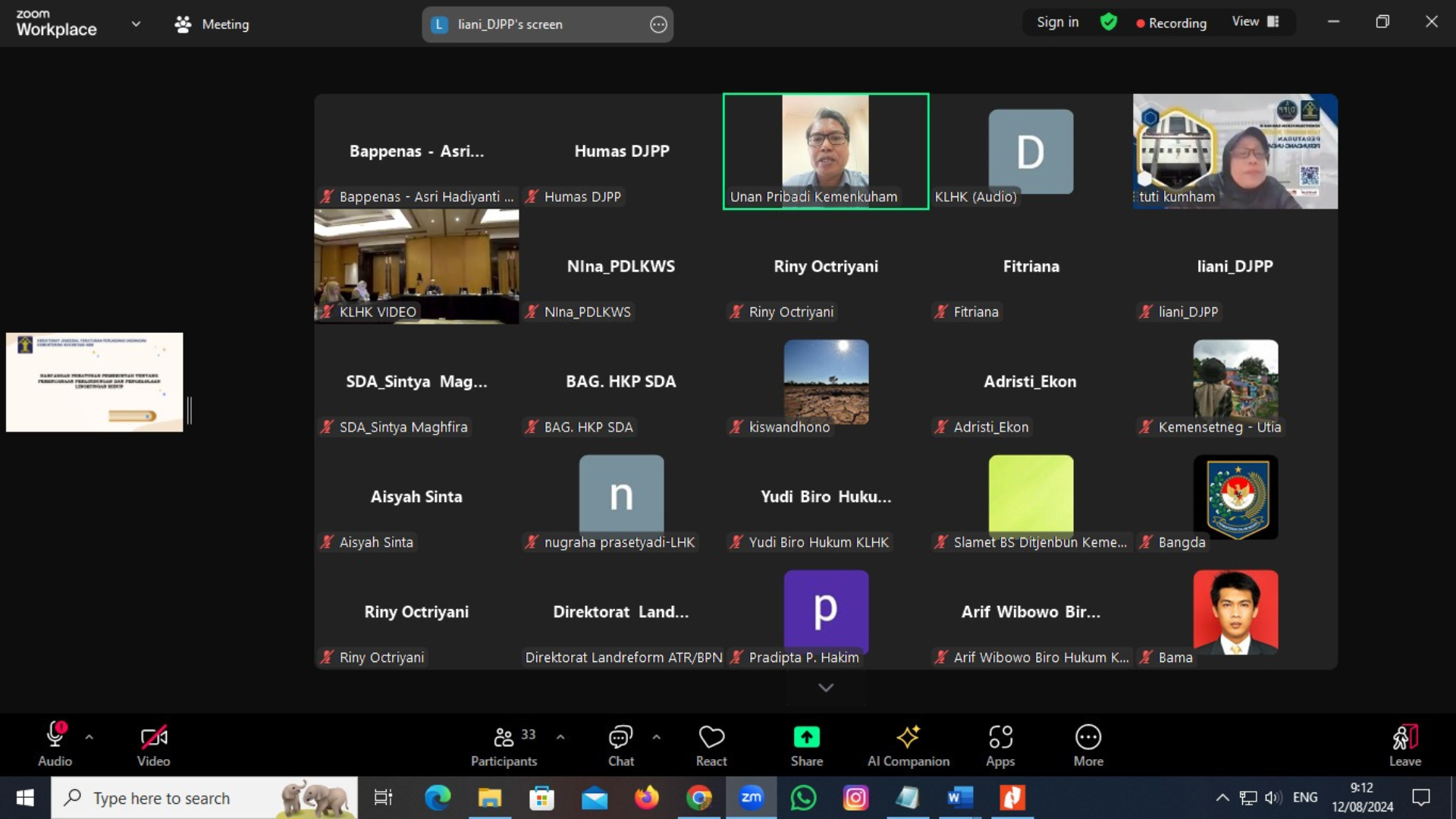Click Pradipta P. Hakim purple avatar
Image resolution: width=1456 pixels, height=819 pixels.
[x=826, y=611]
